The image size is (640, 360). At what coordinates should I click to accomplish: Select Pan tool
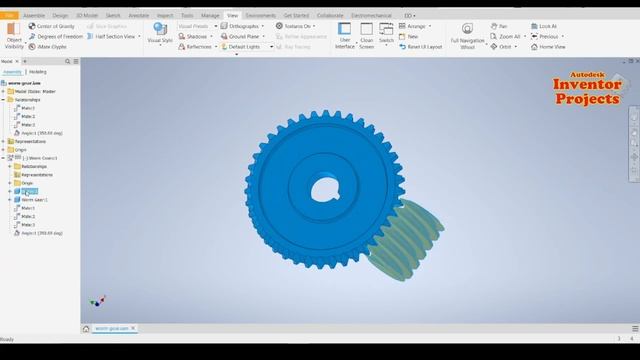click(499, 26)
